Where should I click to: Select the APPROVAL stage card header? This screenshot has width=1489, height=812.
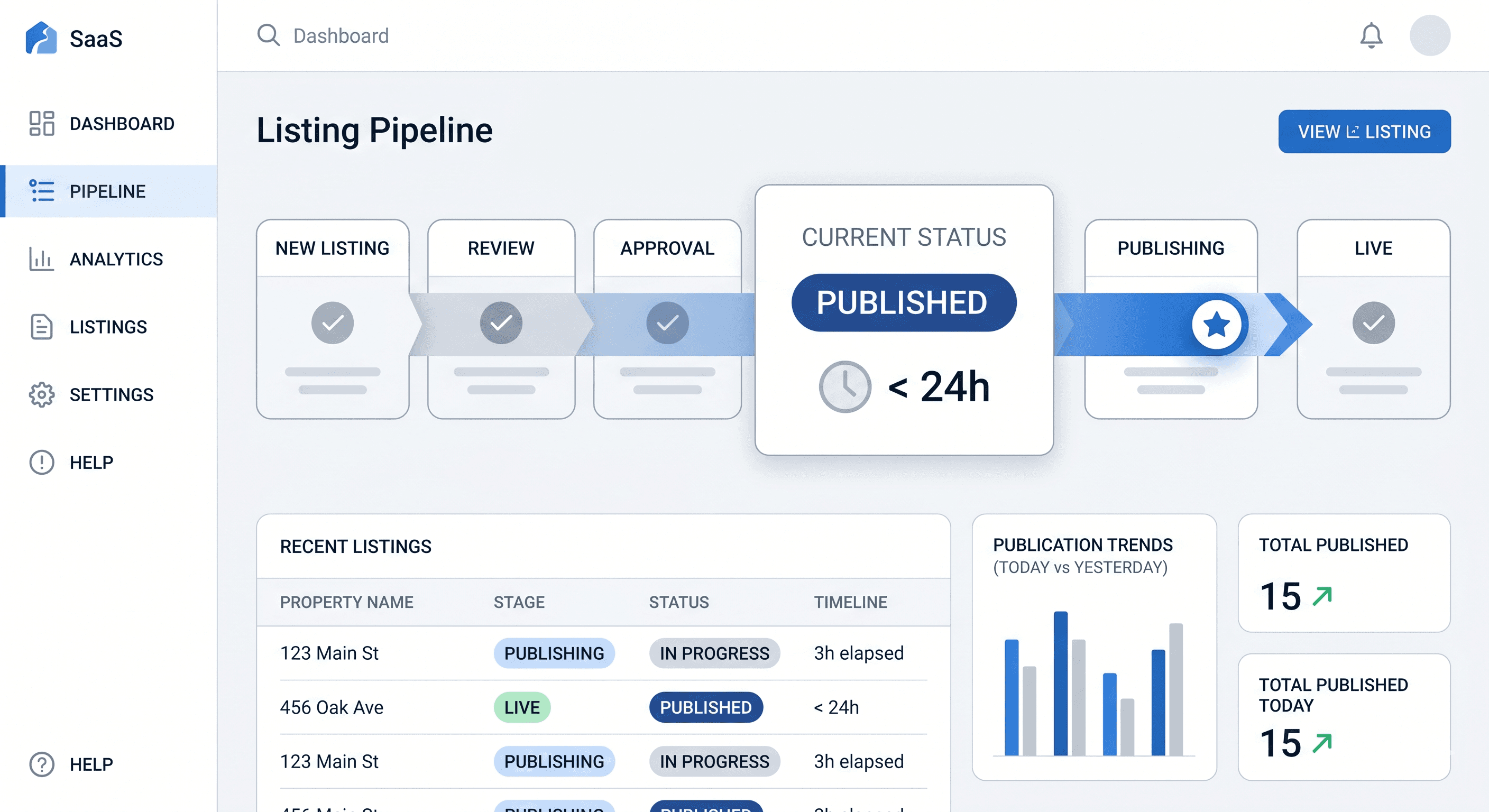pos(668,248)
